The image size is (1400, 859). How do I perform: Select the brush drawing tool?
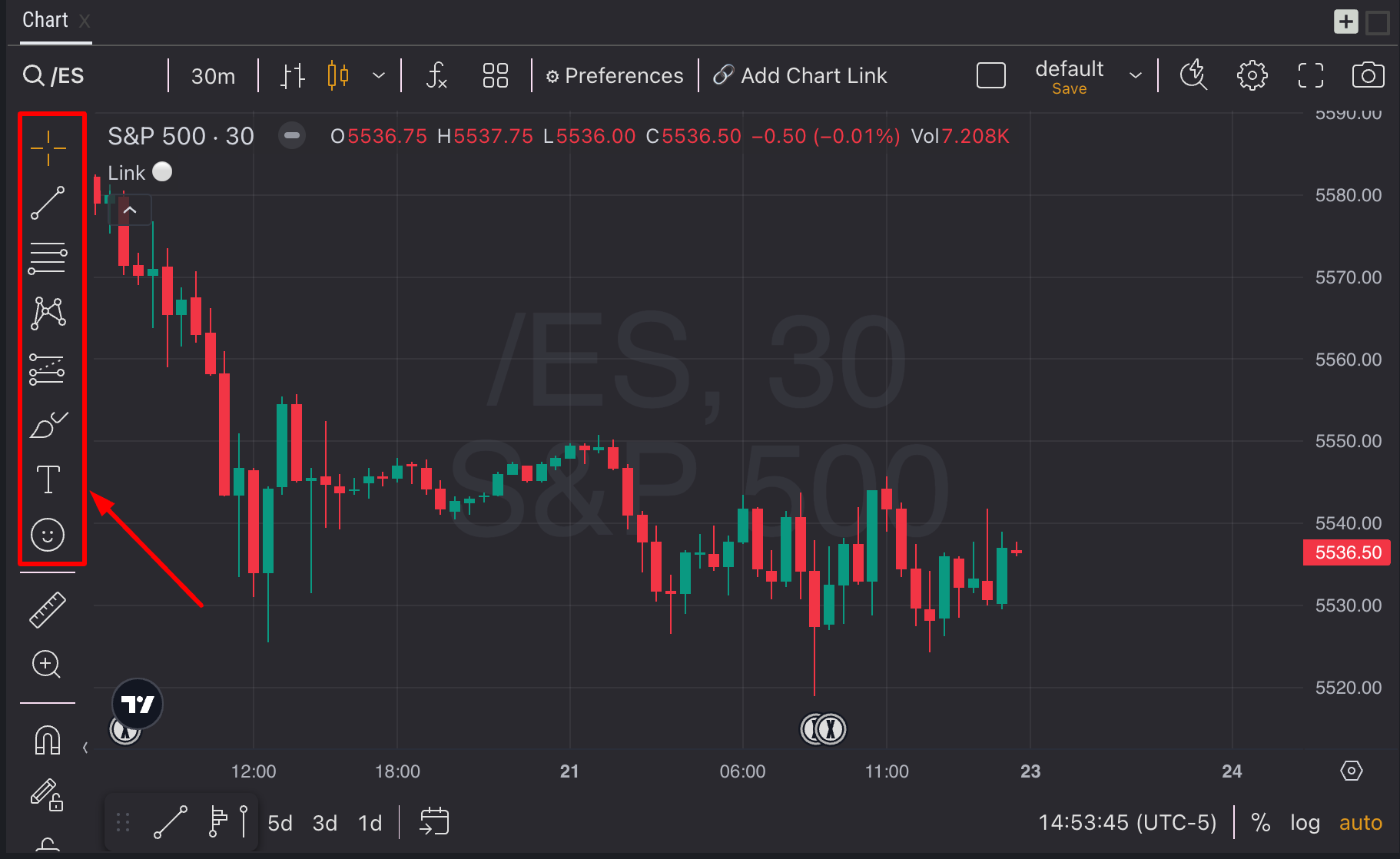coord(48,424)
